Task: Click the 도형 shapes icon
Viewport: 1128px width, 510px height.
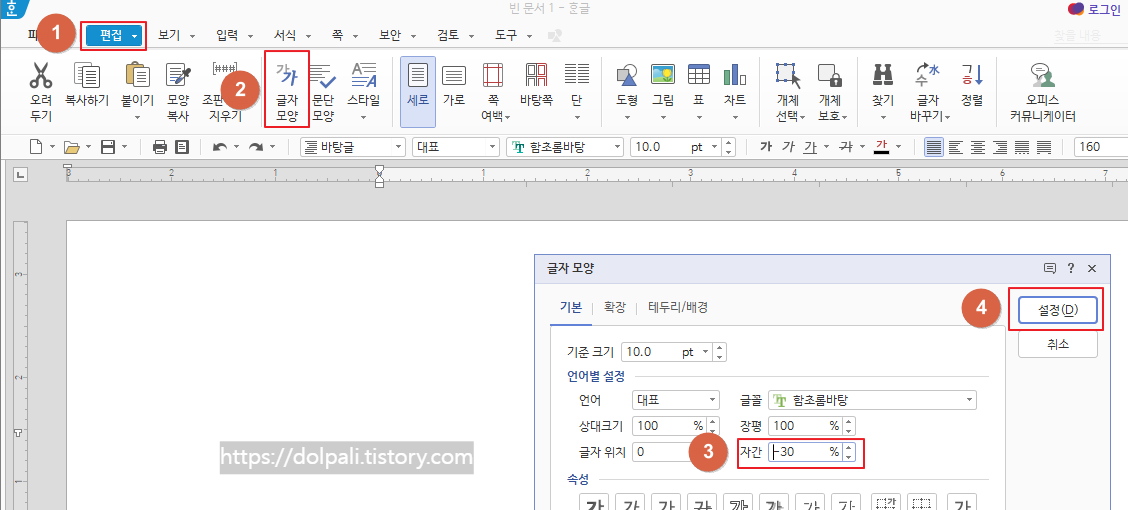Action: [x=627, y=75]
